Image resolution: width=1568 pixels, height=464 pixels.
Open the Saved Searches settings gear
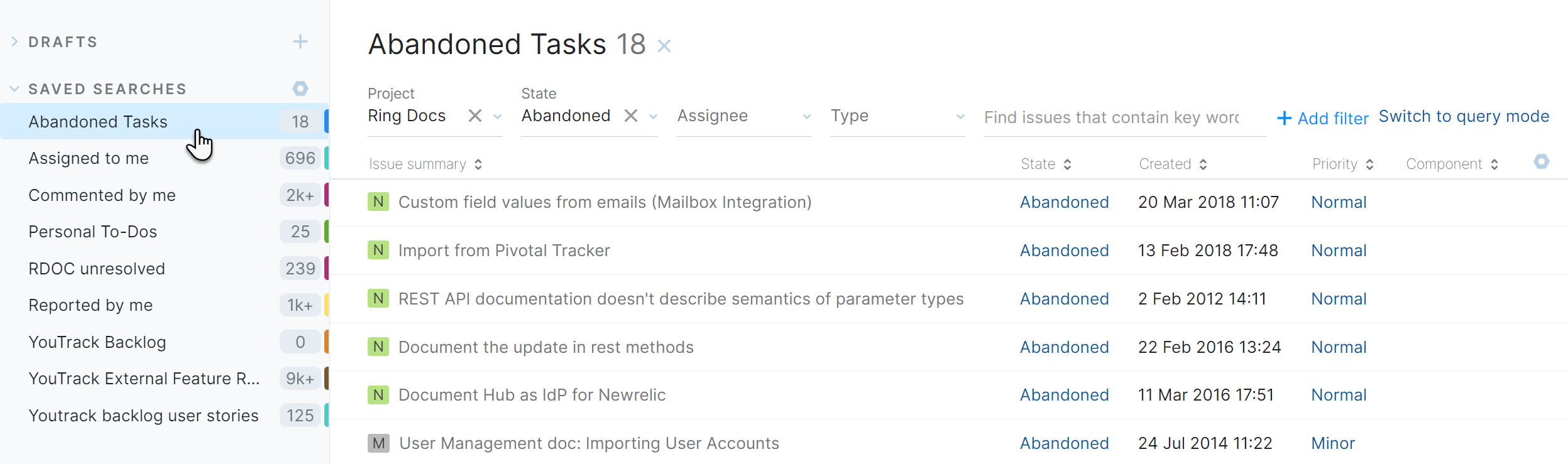300,88
